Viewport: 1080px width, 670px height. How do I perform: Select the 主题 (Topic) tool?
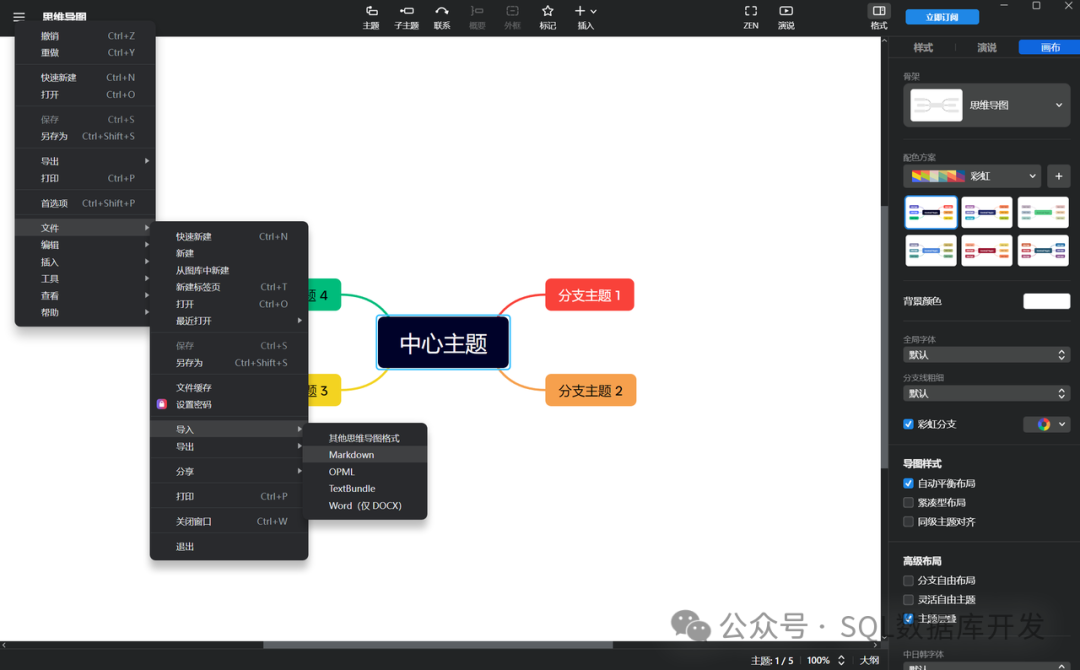371,18
